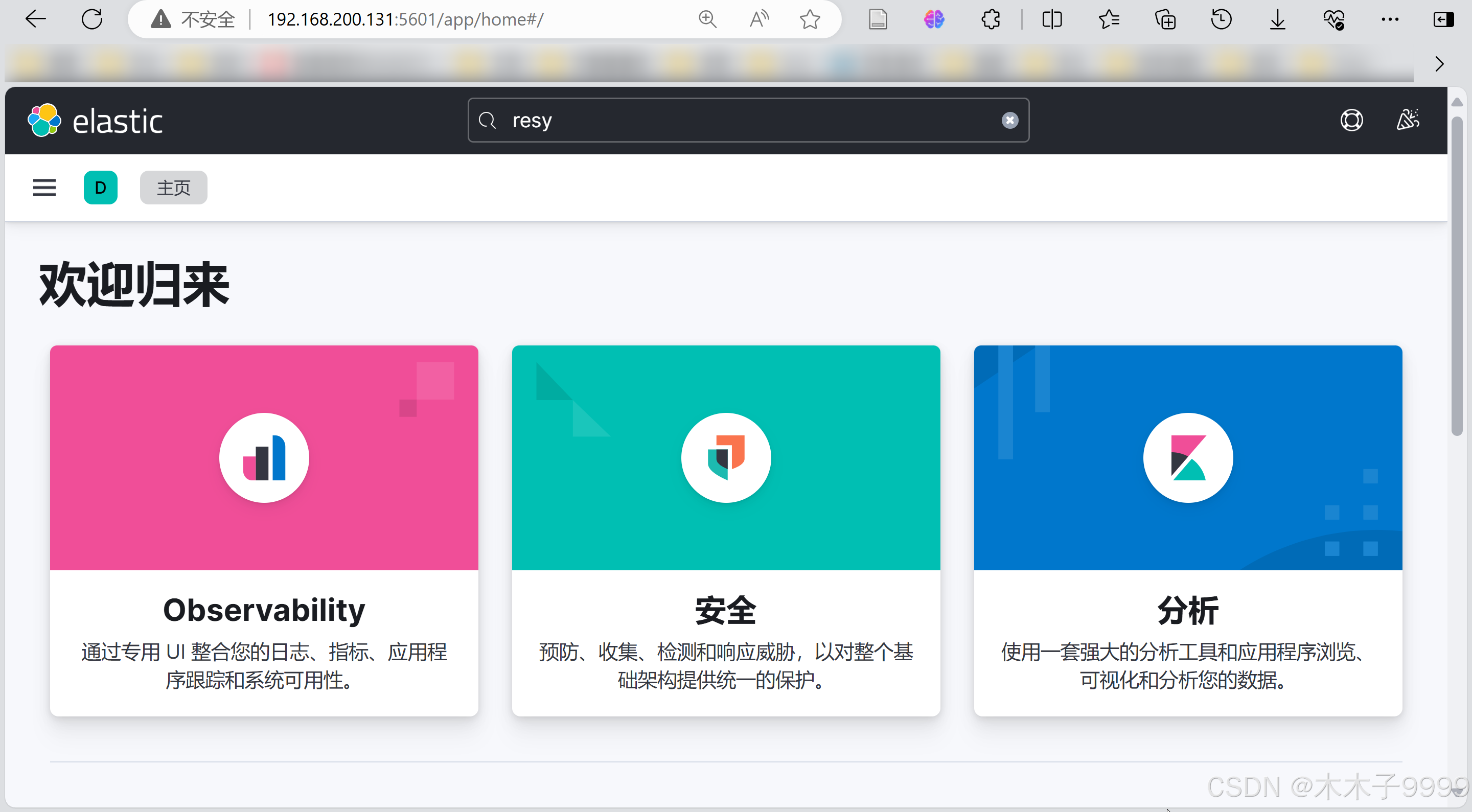Viewport: 1472px width, 812px height.
Task: Expand bookmarks overflow chevron
Action: (1439, 63)
